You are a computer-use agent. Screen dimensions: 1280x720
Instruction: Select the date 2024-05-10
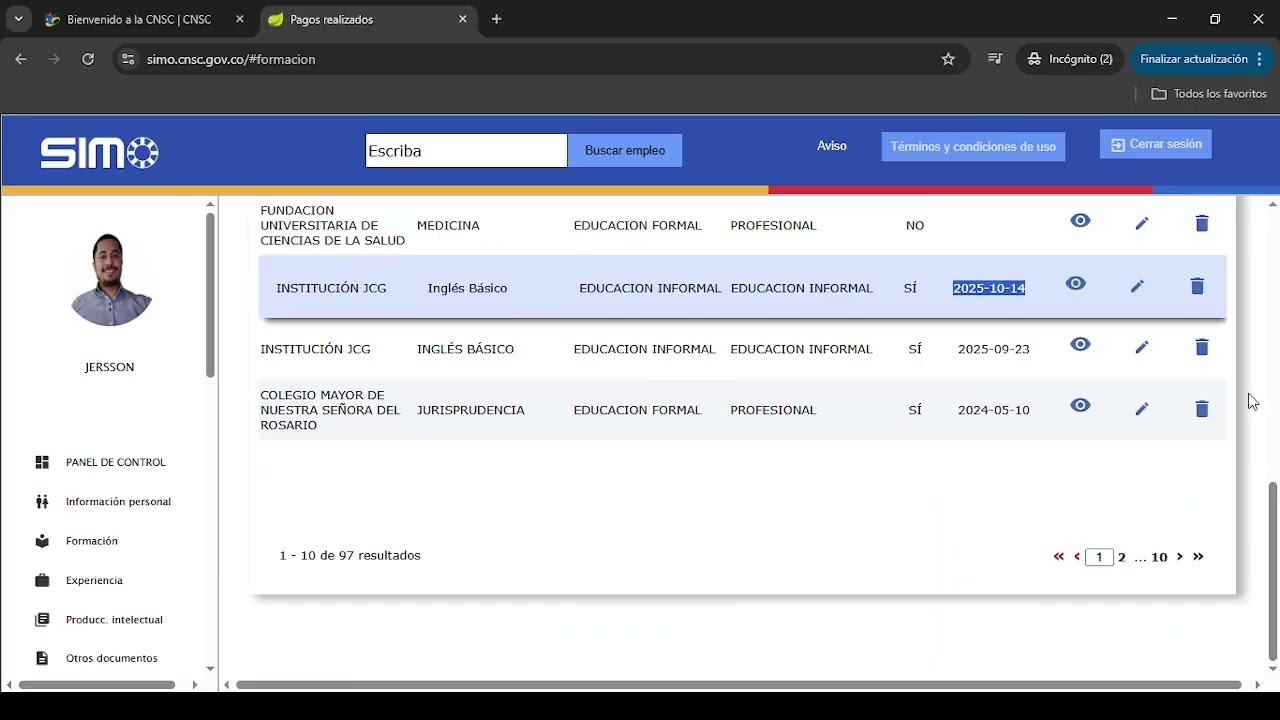pyautogui.click(x=993, y=410)
